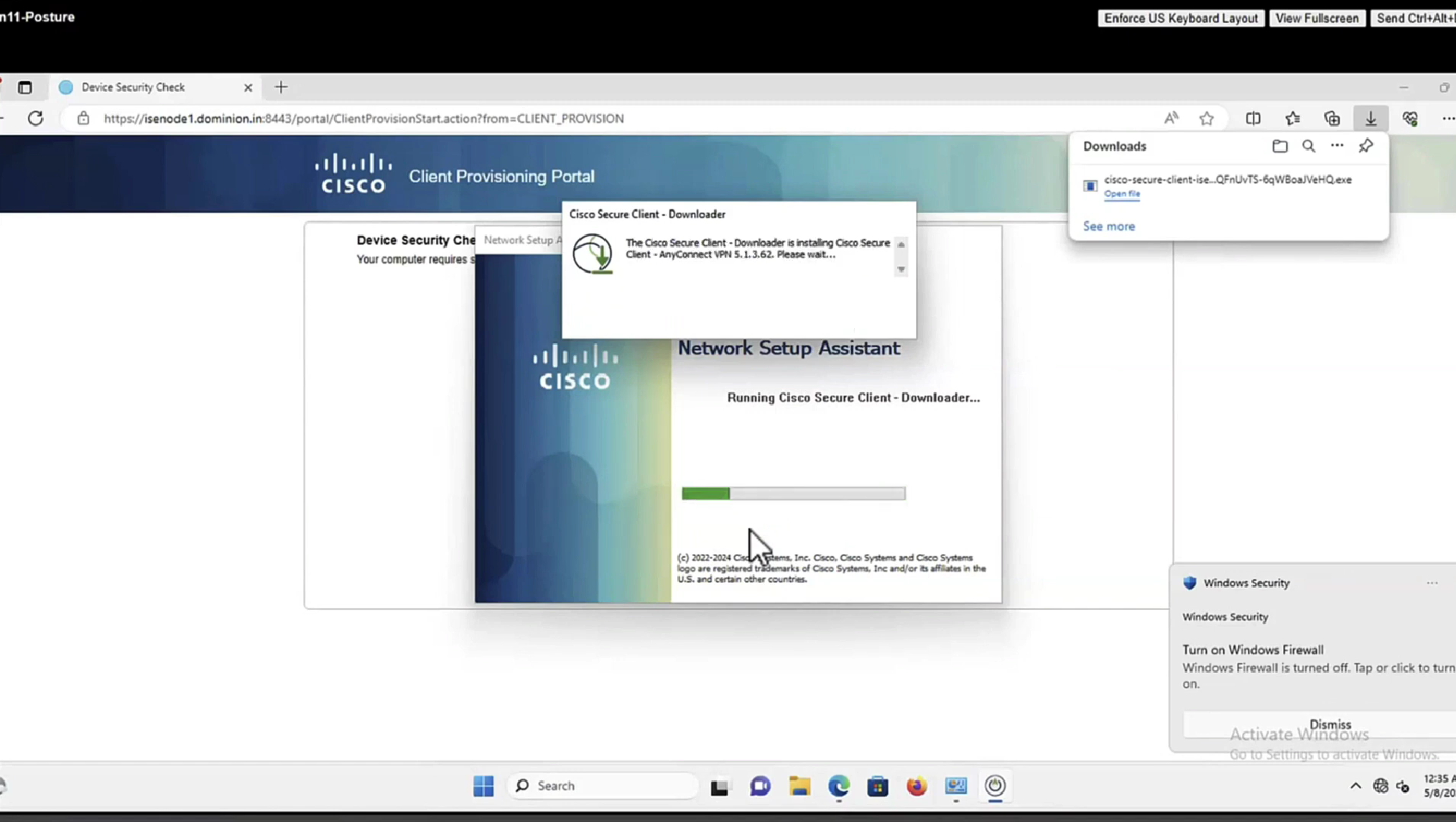Click the Enforce US Keyboard Layout button
The width and height of the screenshot is (1456, 822).
[1180, 18]
